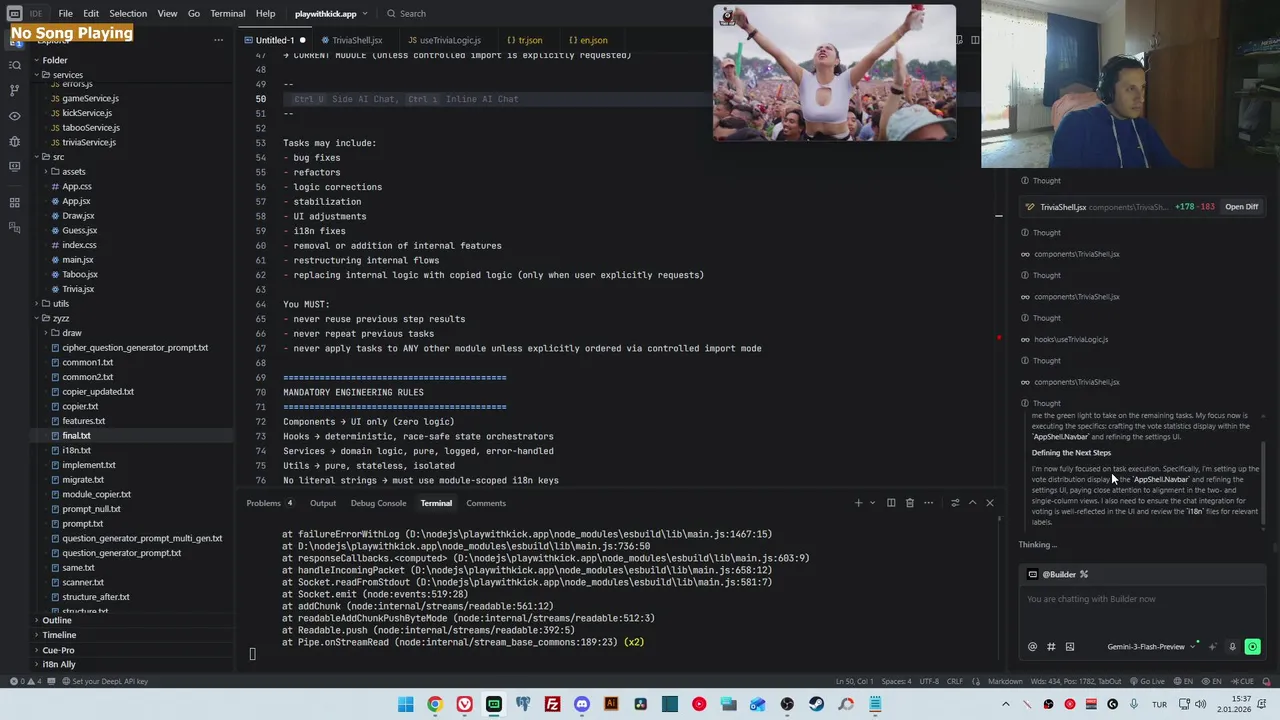Click CRLF line ending selector
The height and width of the screenshot is (720, 1280).
[954, 682]
